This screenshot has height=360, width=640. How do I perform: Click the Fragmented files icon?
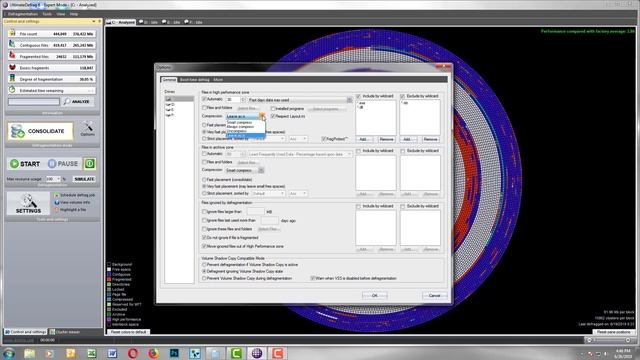coord(12,56)
